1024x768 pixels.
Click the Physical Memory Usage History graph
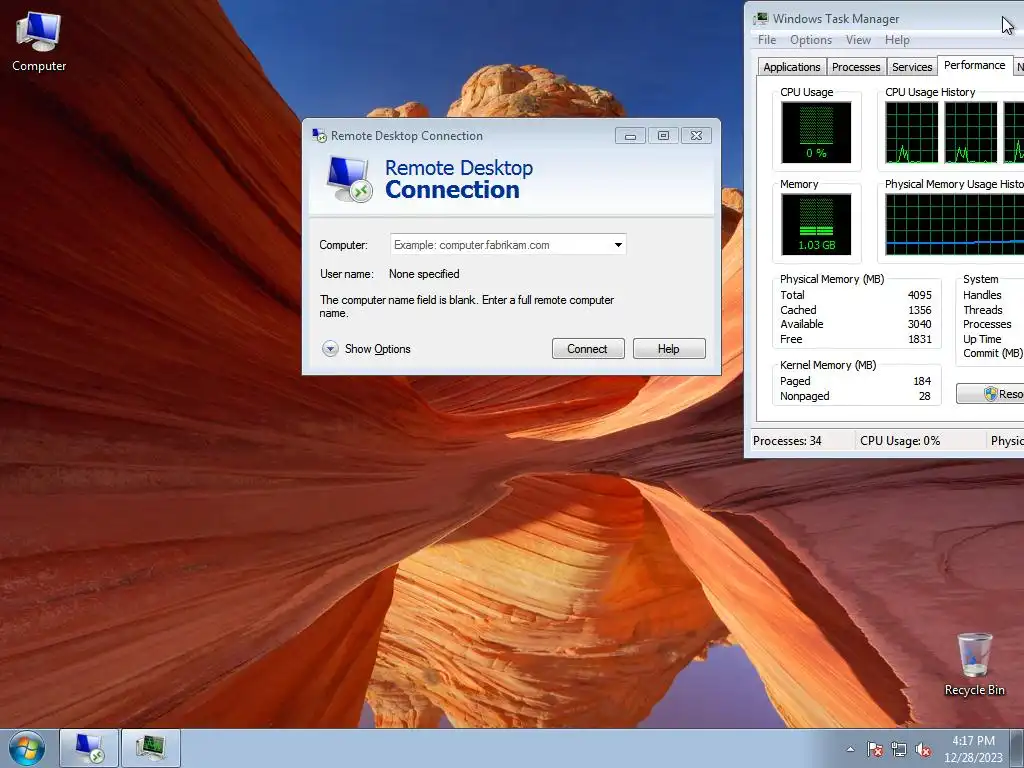click(x=955, y=225)
